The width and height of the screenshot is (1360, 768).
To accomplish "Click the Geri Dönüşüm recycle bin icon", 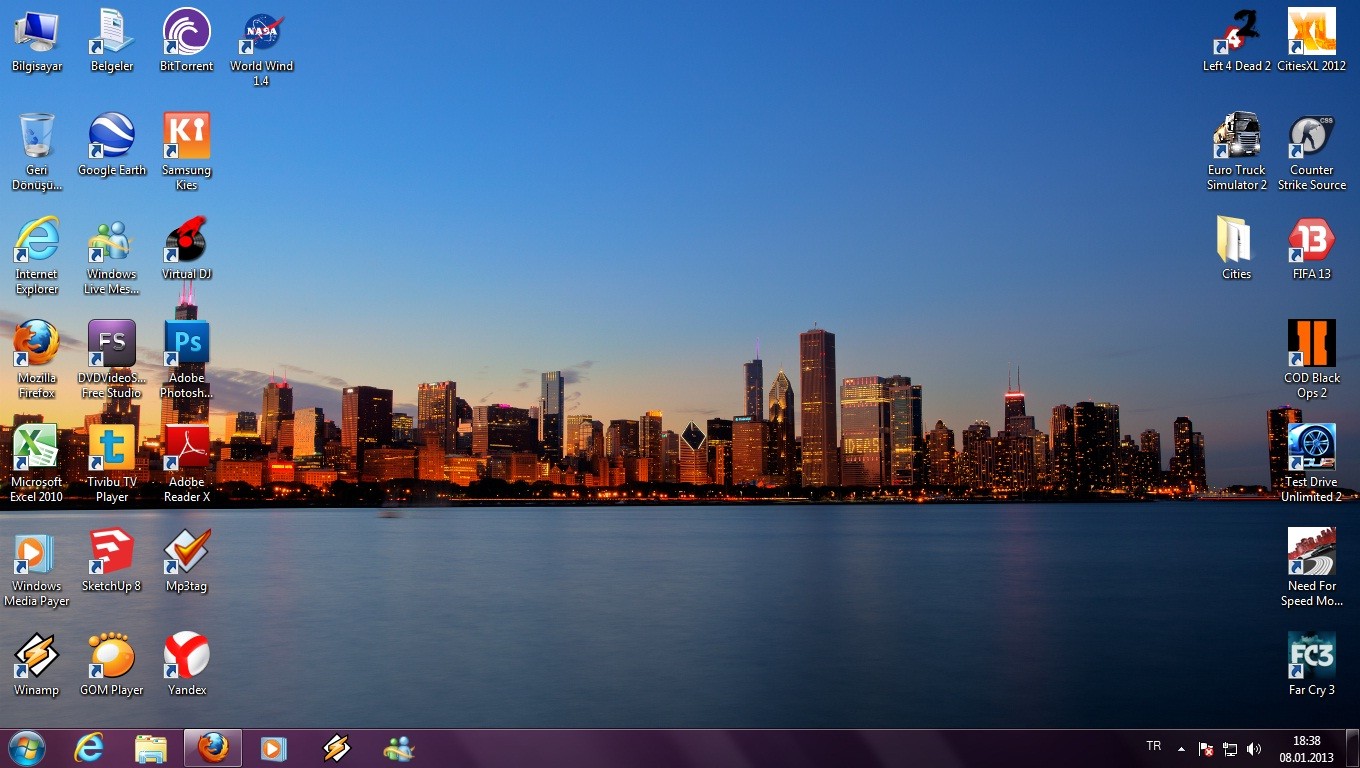I will [x=37, y=152].
